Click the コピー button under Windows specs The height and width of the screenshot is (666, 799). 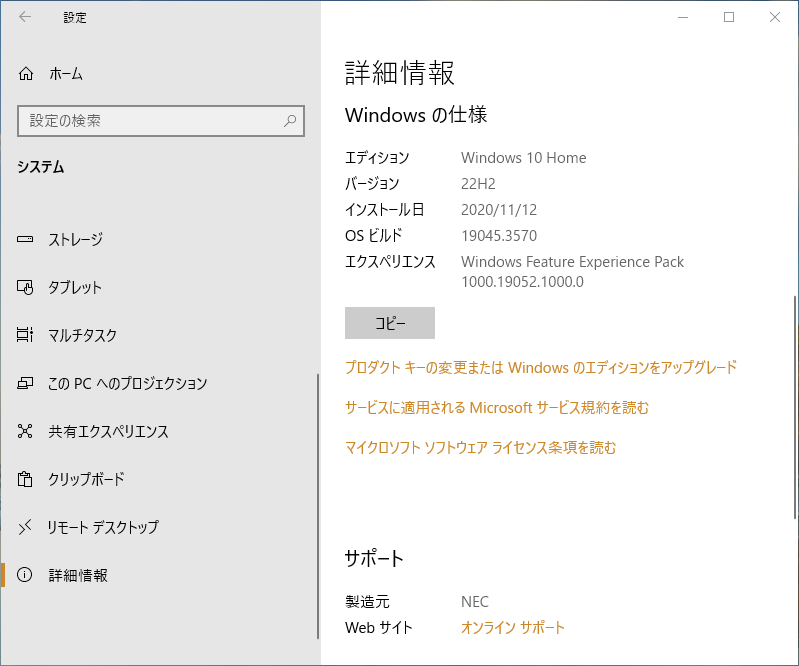coord(390,323)
